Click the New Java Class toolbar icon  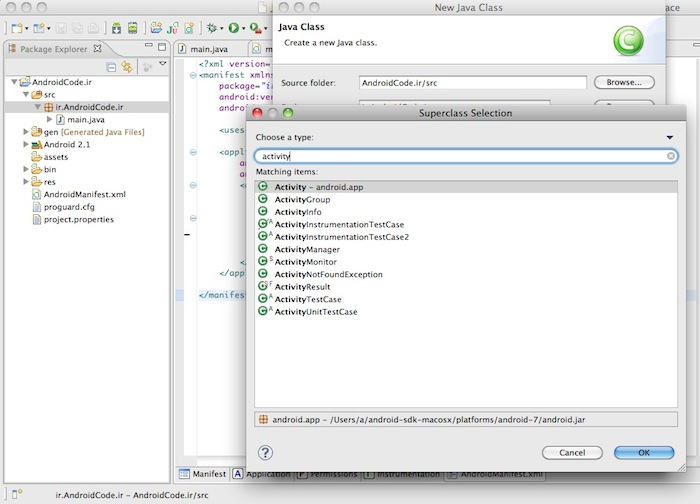pos(189,28)
